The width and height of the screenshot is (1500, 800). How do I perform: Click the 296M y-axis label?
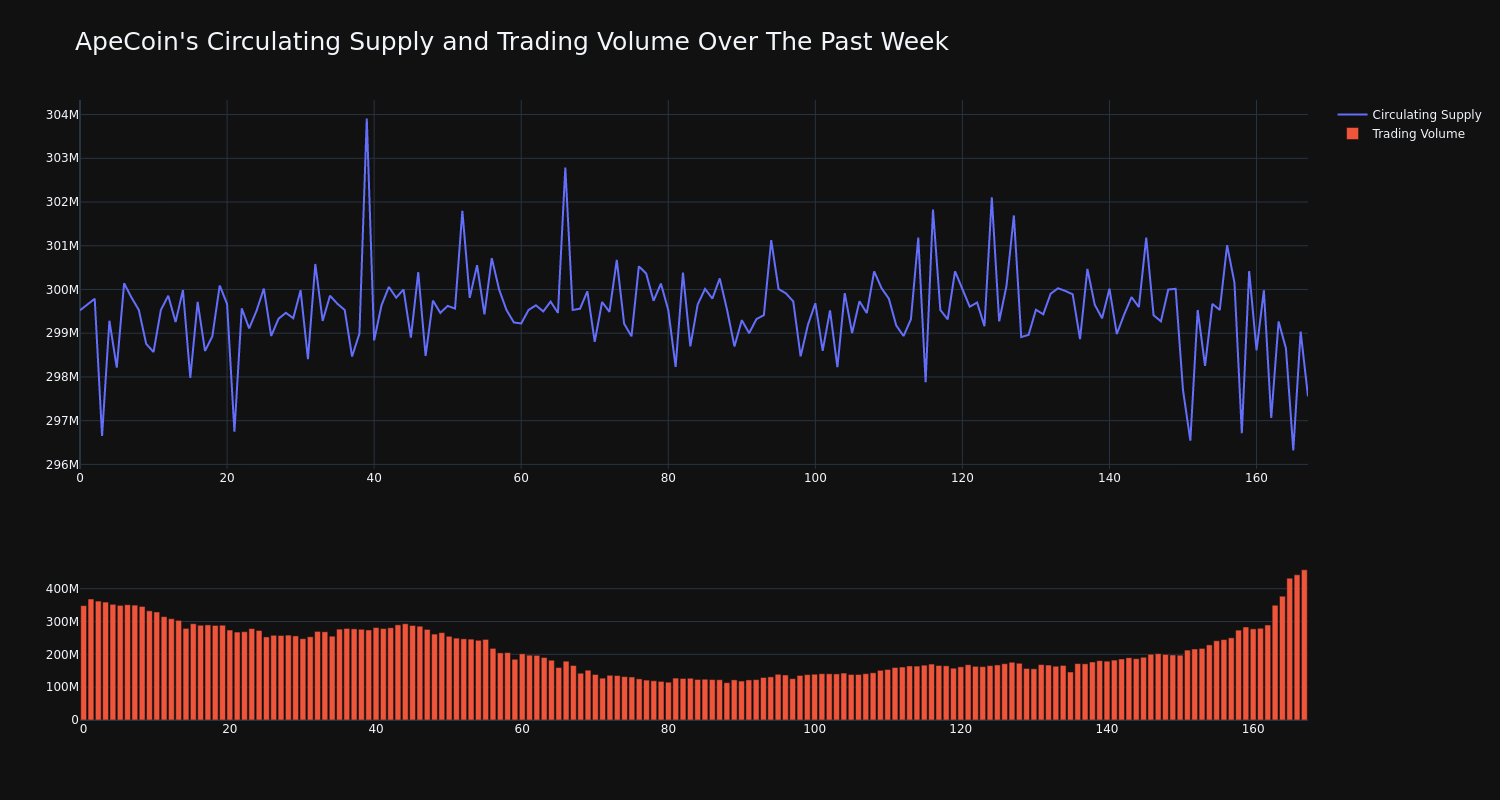(62, 465)
